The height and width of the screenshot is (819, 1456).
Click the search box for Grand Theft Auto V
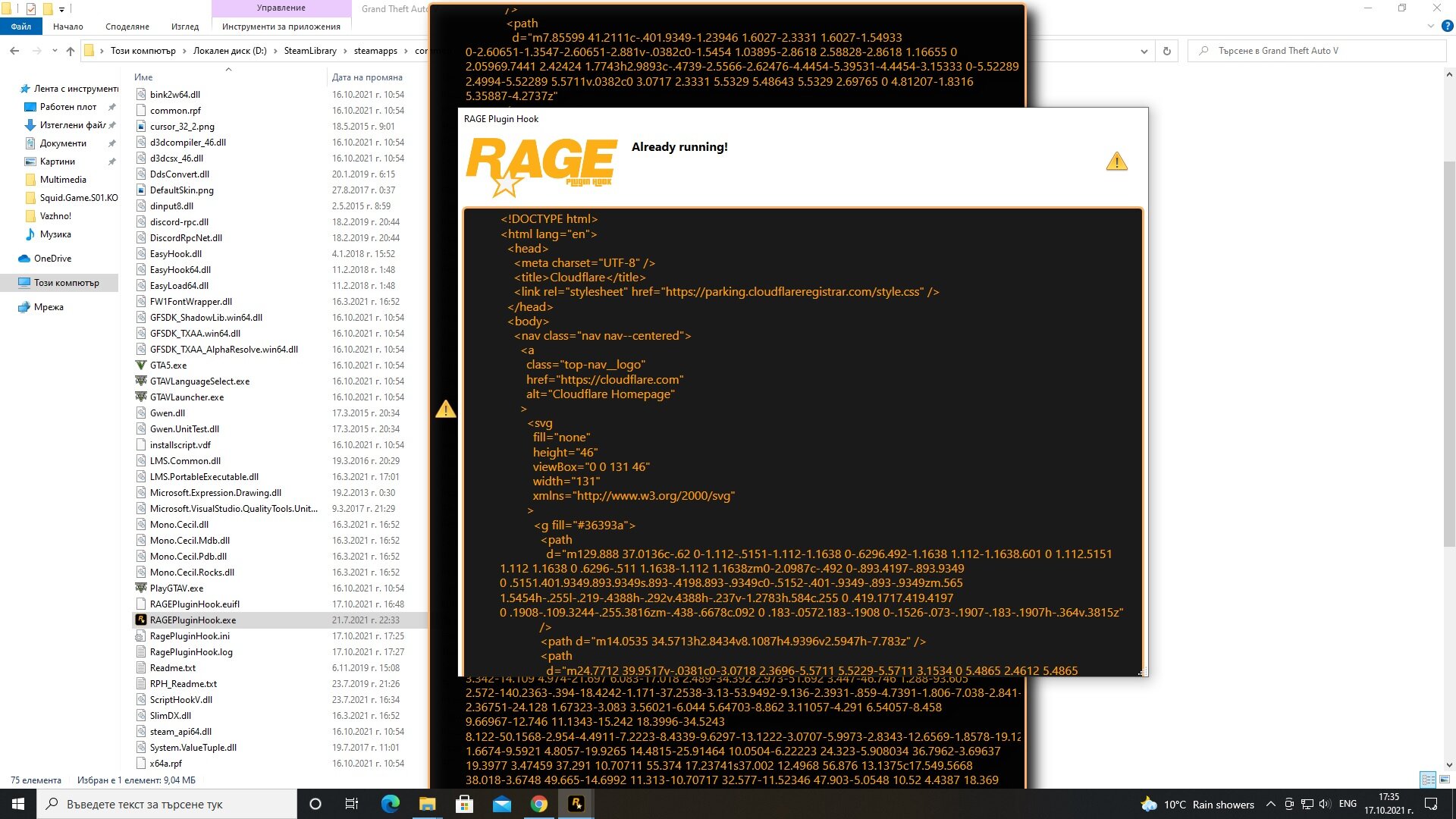pos(1319,51)
